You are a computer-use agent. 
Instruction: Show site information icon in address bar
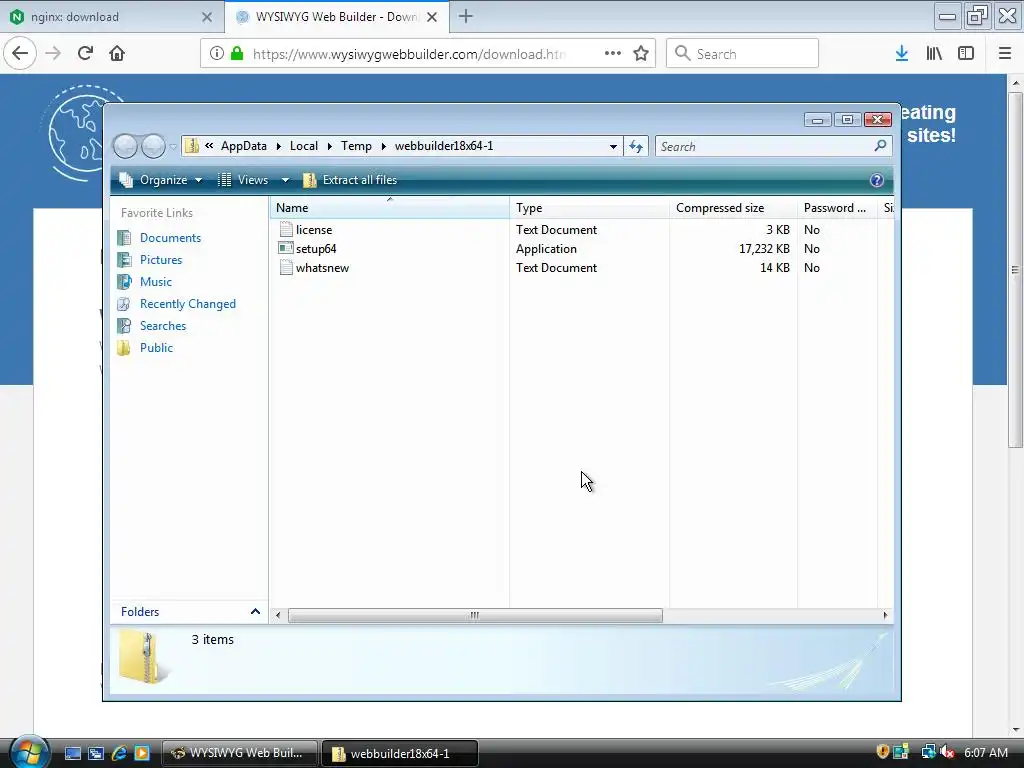pos(216,53)
